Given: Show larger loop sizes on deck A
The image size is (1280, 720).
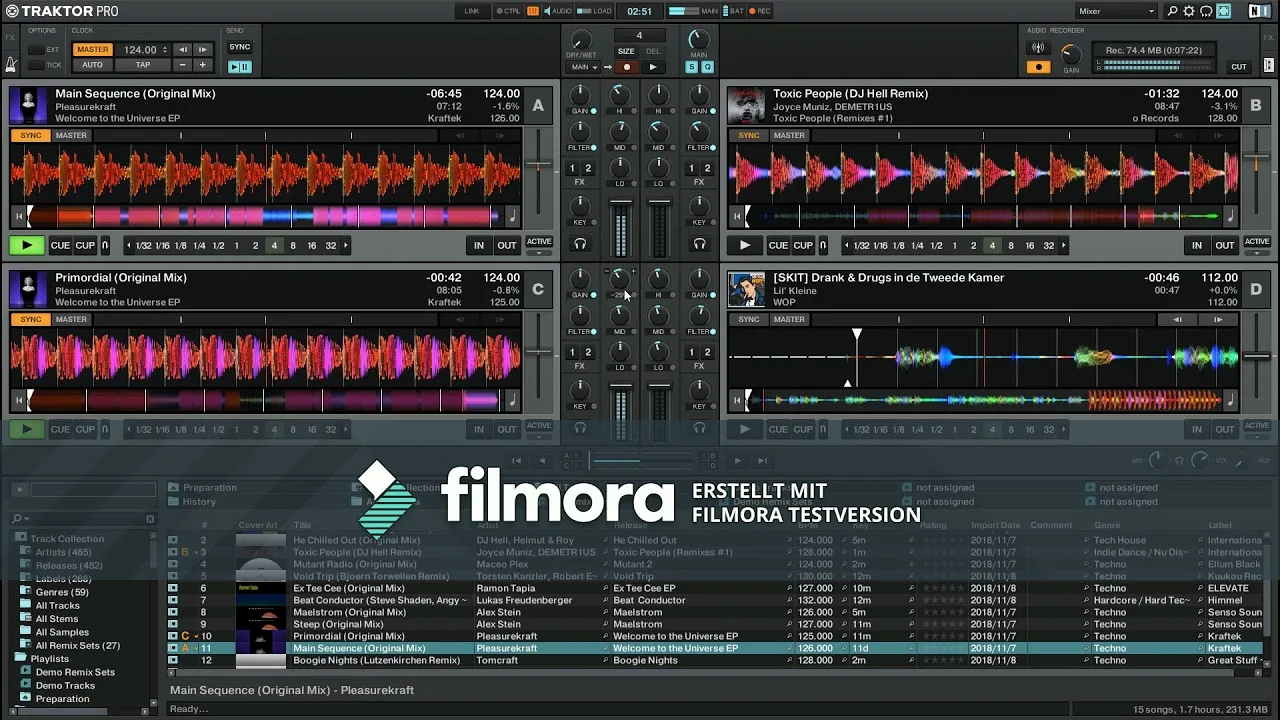Looking at the screenshot, I should point(346,245).
